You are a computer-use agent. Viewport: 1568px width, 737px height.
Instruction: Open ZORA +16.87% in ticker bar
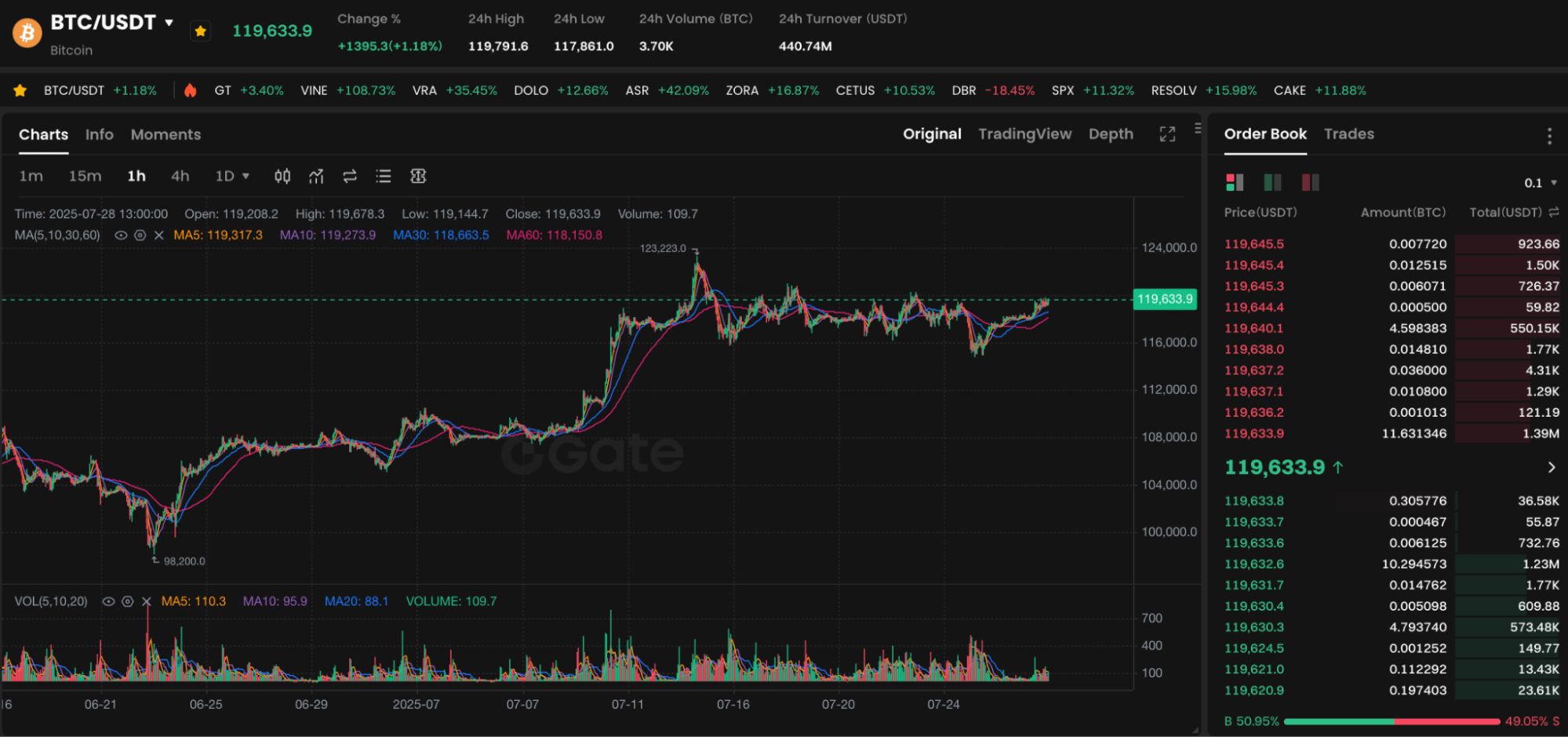[x=772, y=91]
